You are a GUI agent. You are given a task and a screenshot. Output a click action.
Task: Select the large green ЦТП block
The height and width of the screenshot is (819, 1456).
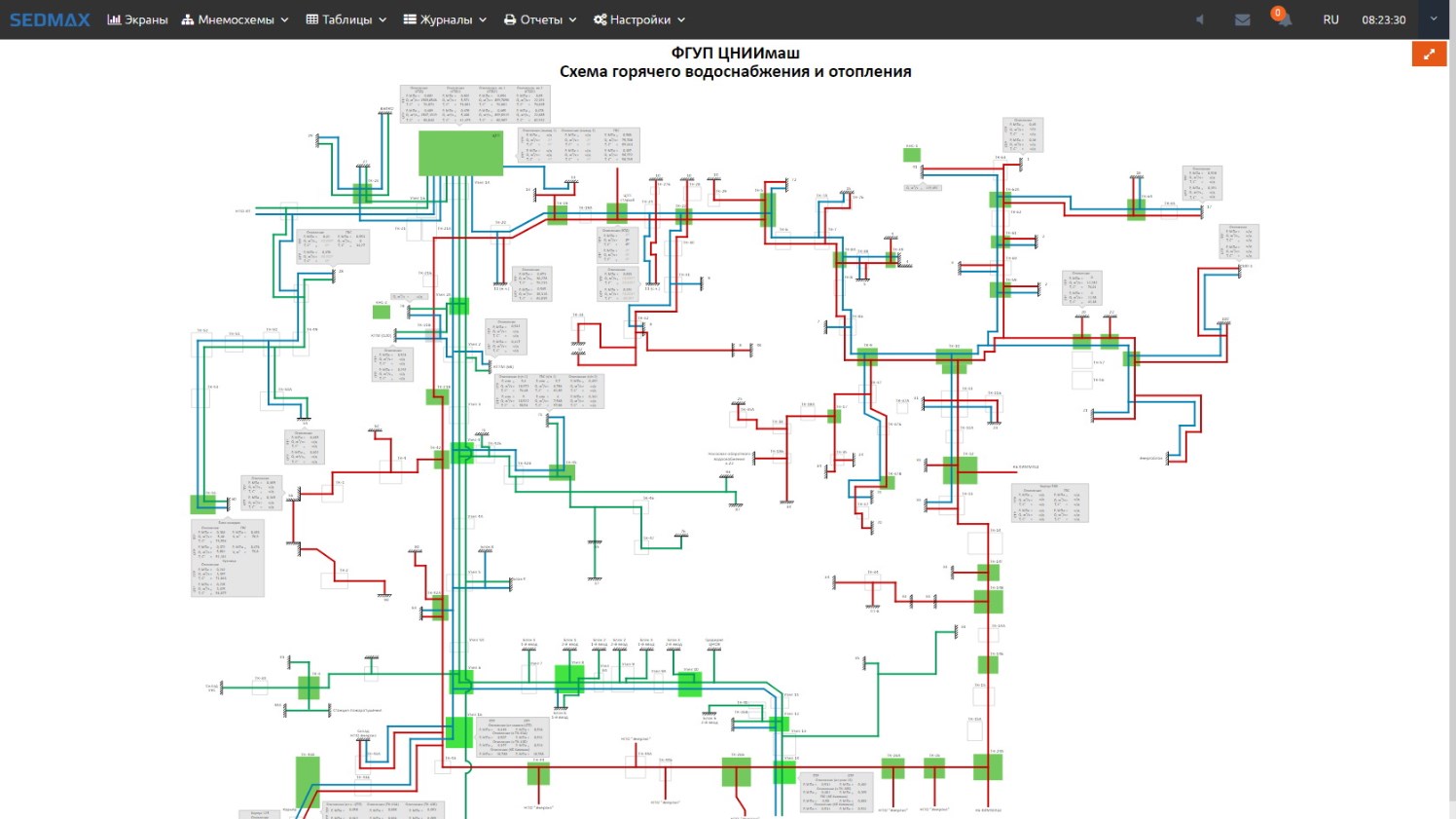point(460,153)
